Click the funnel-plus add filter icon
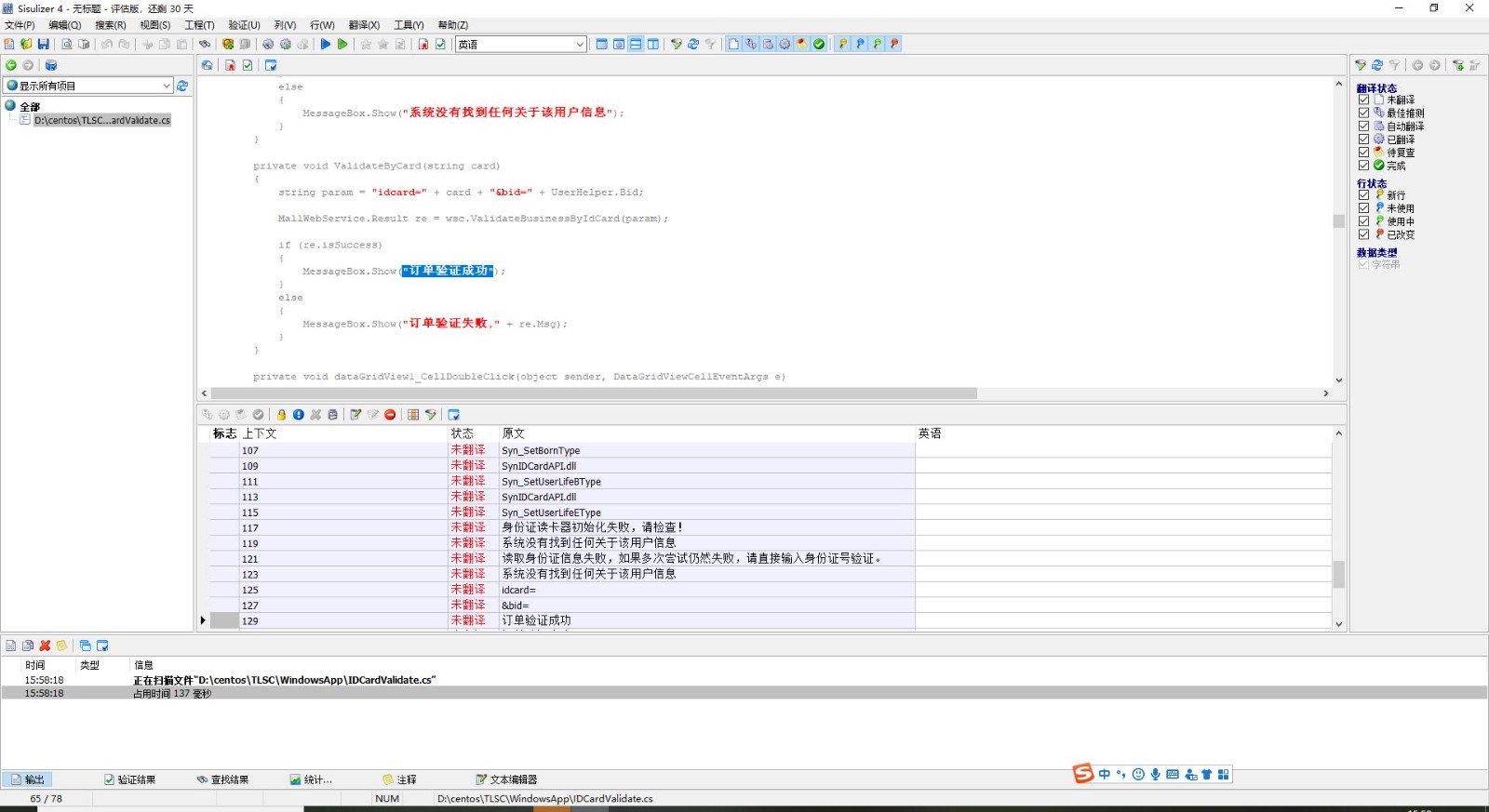 click(x=1458, y=65)
